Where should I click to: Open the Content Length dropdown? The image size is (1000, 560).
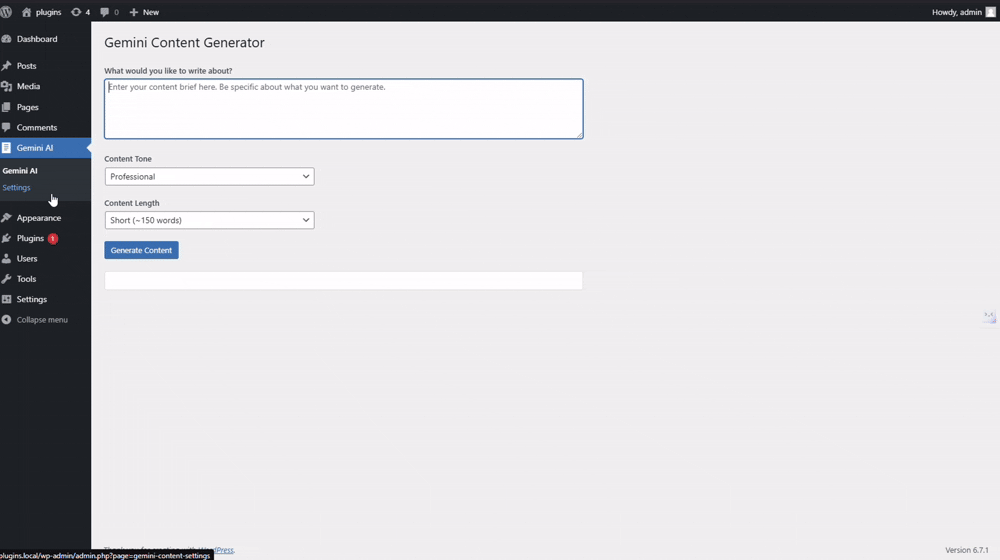(209, 220)
